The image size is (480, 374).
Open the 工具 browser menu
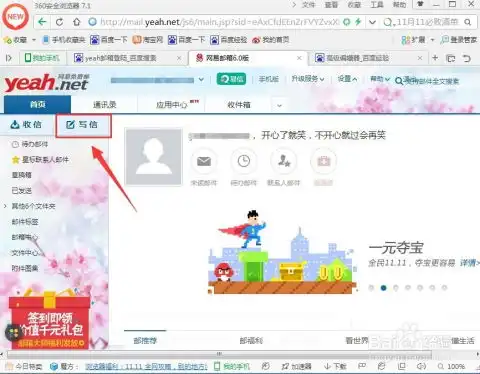377,5
